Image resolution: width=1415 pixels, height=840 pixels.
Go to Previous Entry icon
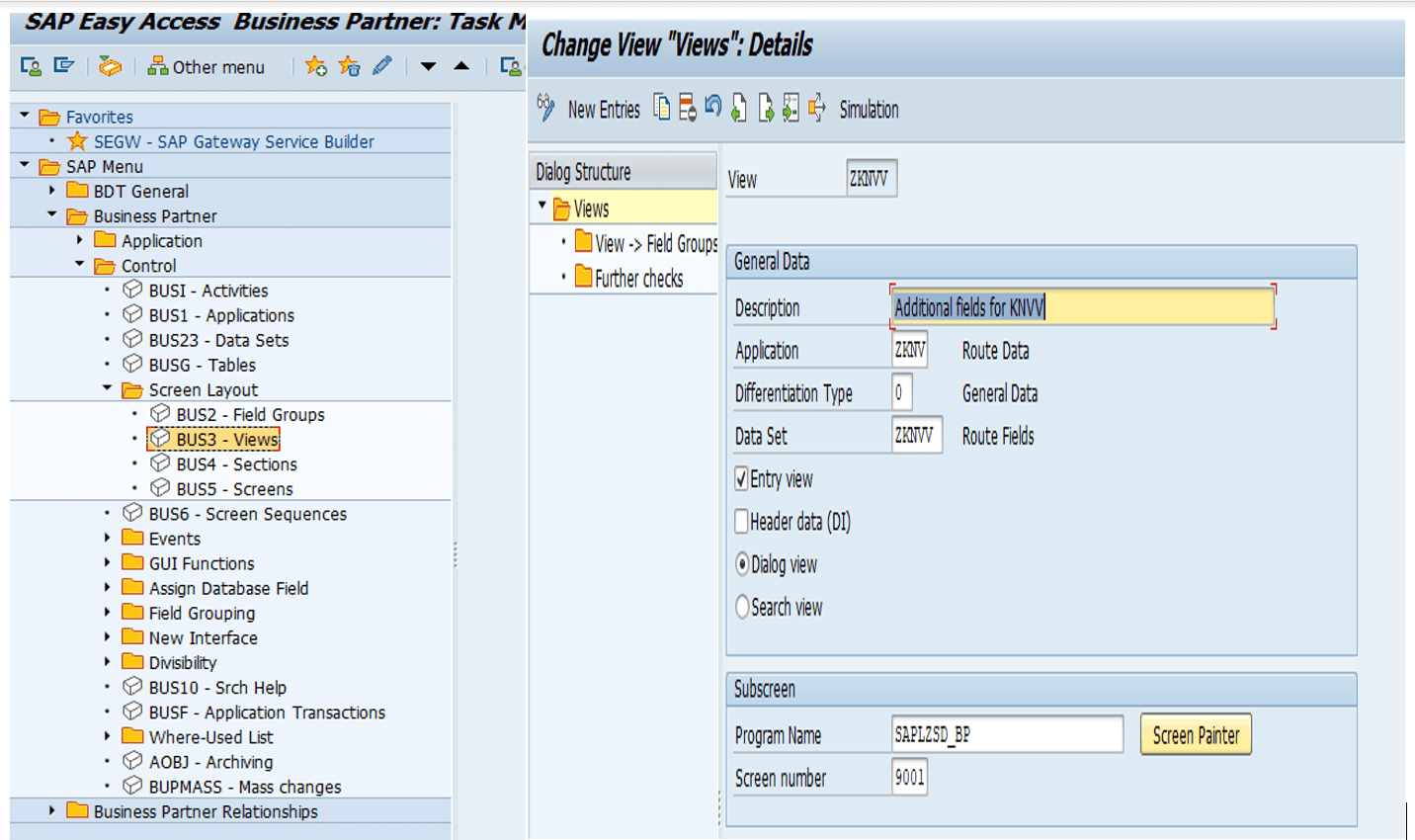(x=738, y=108)
